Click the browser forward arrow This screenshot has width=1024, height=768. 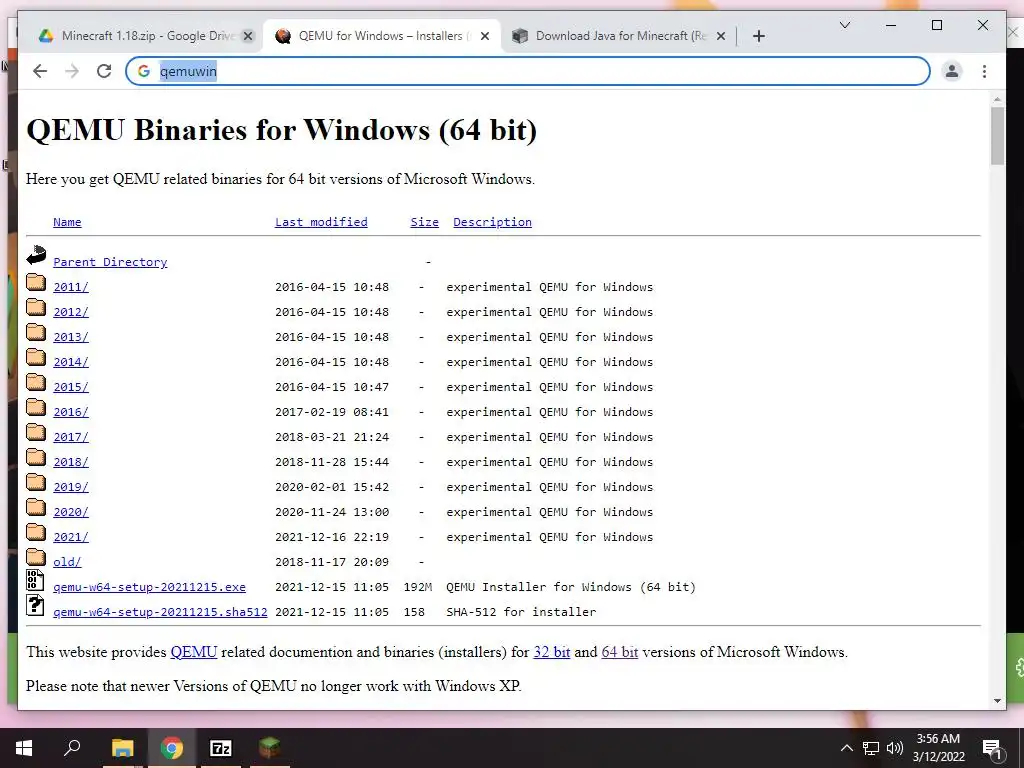[72, 71]
